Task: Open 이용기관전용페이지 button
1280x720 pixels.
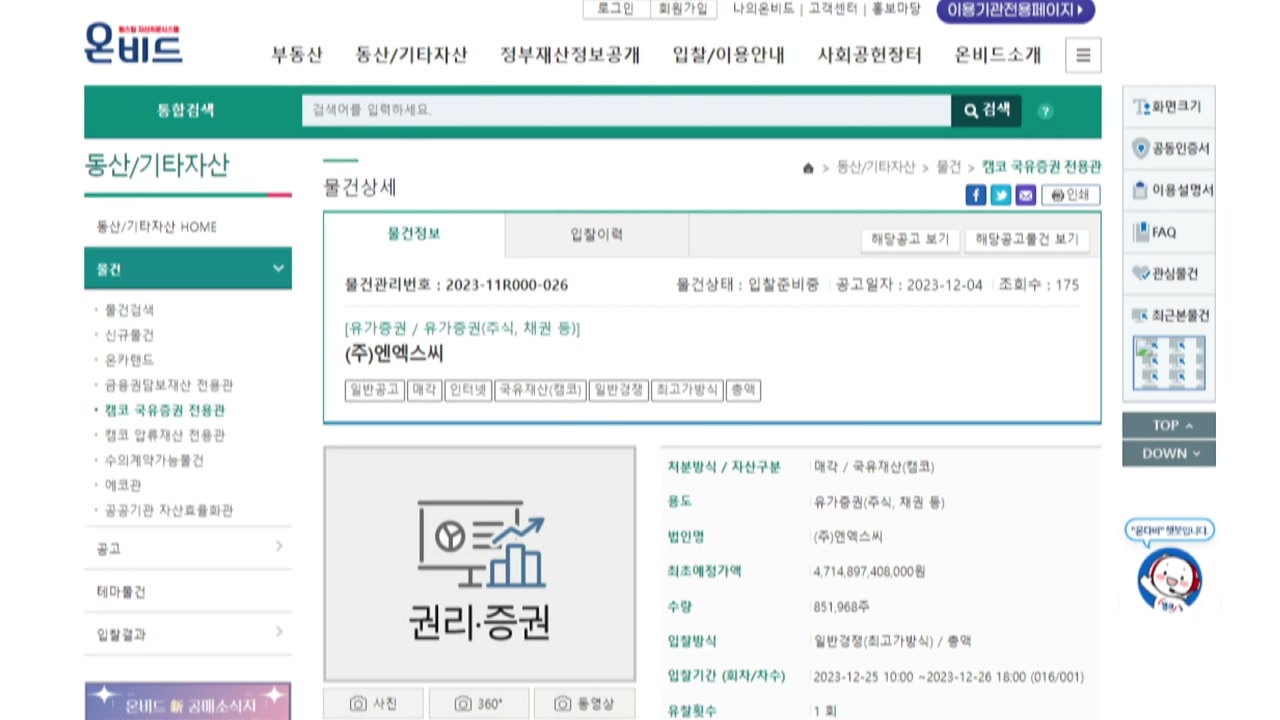Action: [1016, 10]
